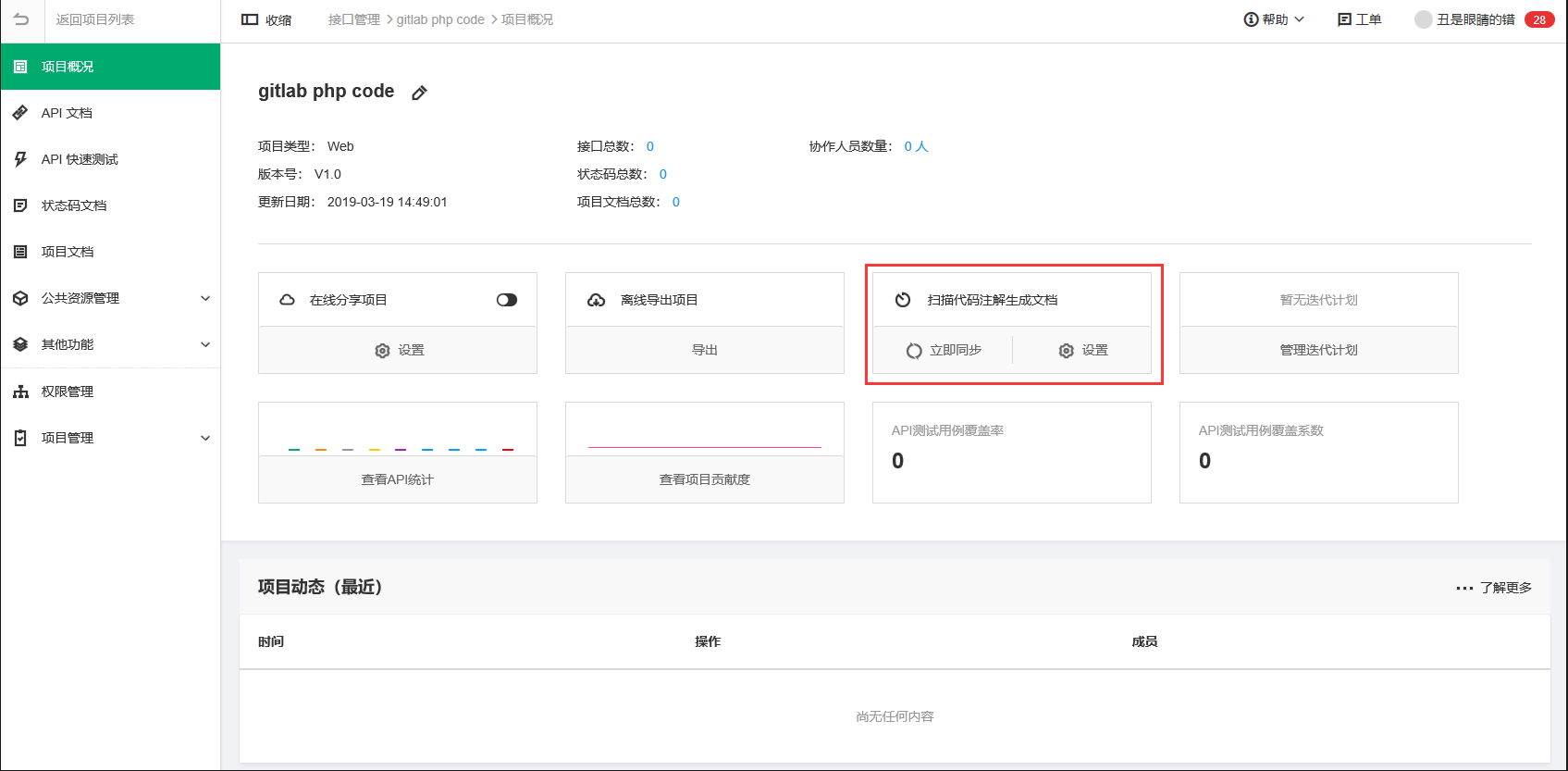Click the 扫描代码注解生成文档 refresh icon
Viewport: 1568px width, 771px height.
tap(903, 300)
